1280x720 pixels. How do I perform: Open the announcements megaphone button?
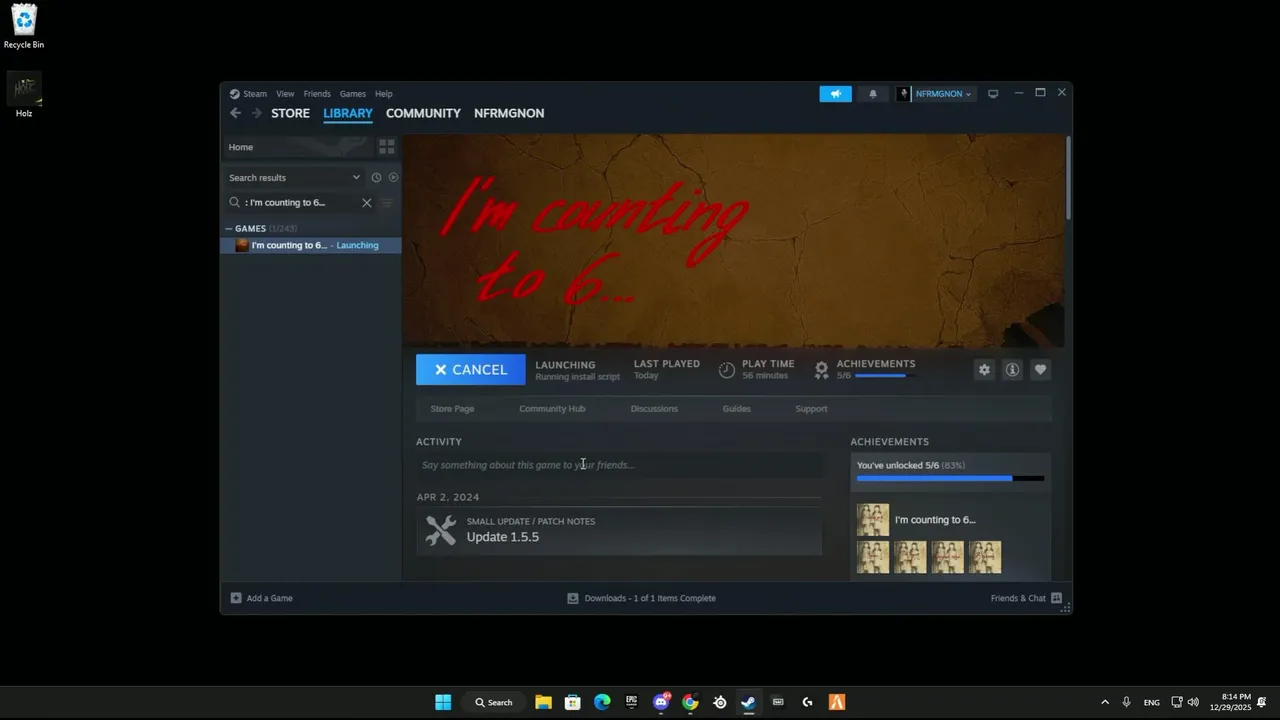pos(835,94)
